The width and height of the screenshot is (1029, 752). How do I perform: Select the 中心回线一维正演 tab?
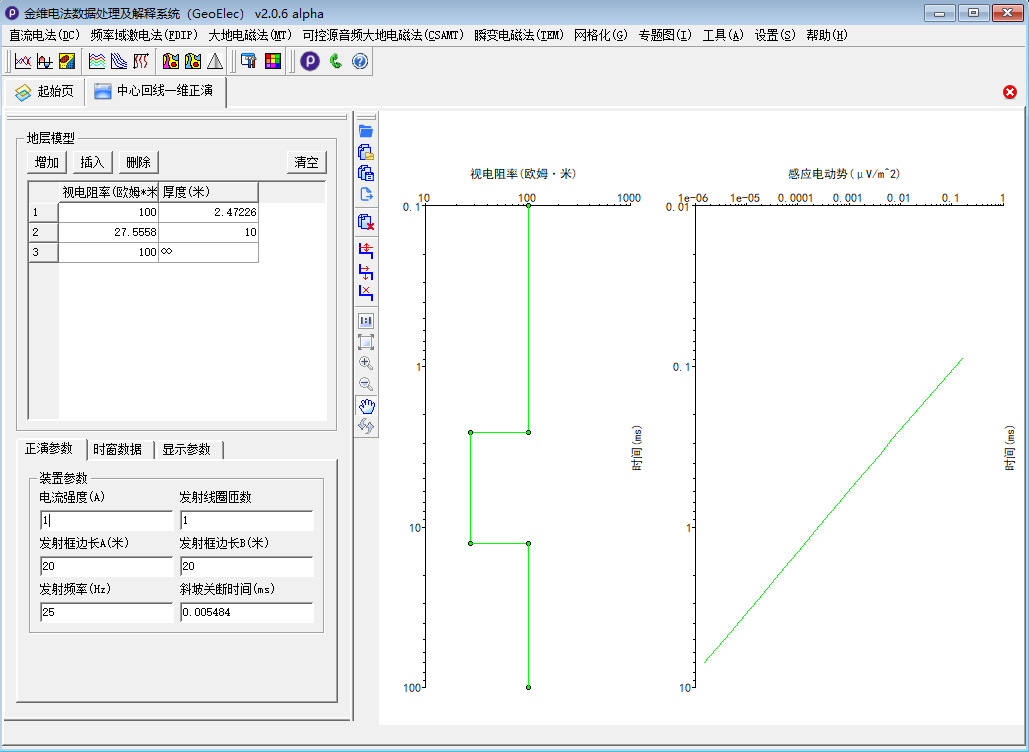[155, 91]
